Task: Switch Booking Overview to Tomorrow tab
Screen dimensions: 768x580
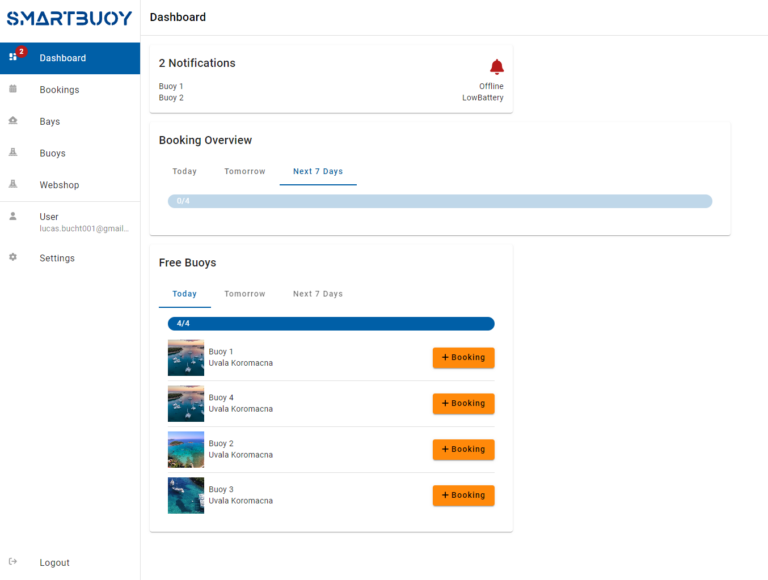Action: pos(245,171)
